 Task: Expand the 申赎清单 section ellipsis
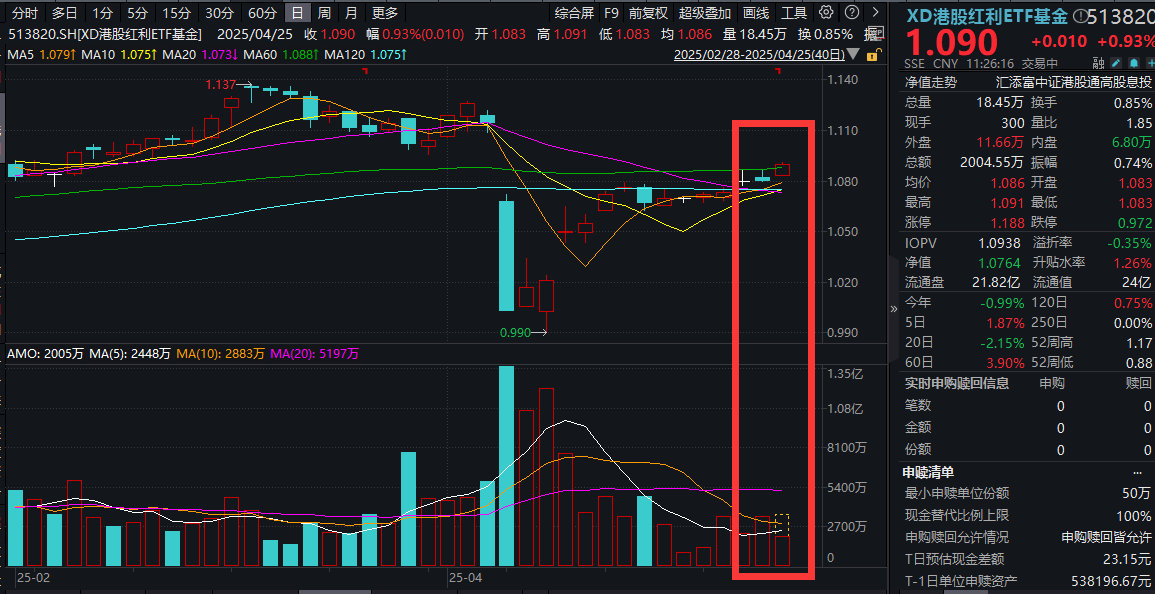pyautogui.click(x=1136, y=472)
